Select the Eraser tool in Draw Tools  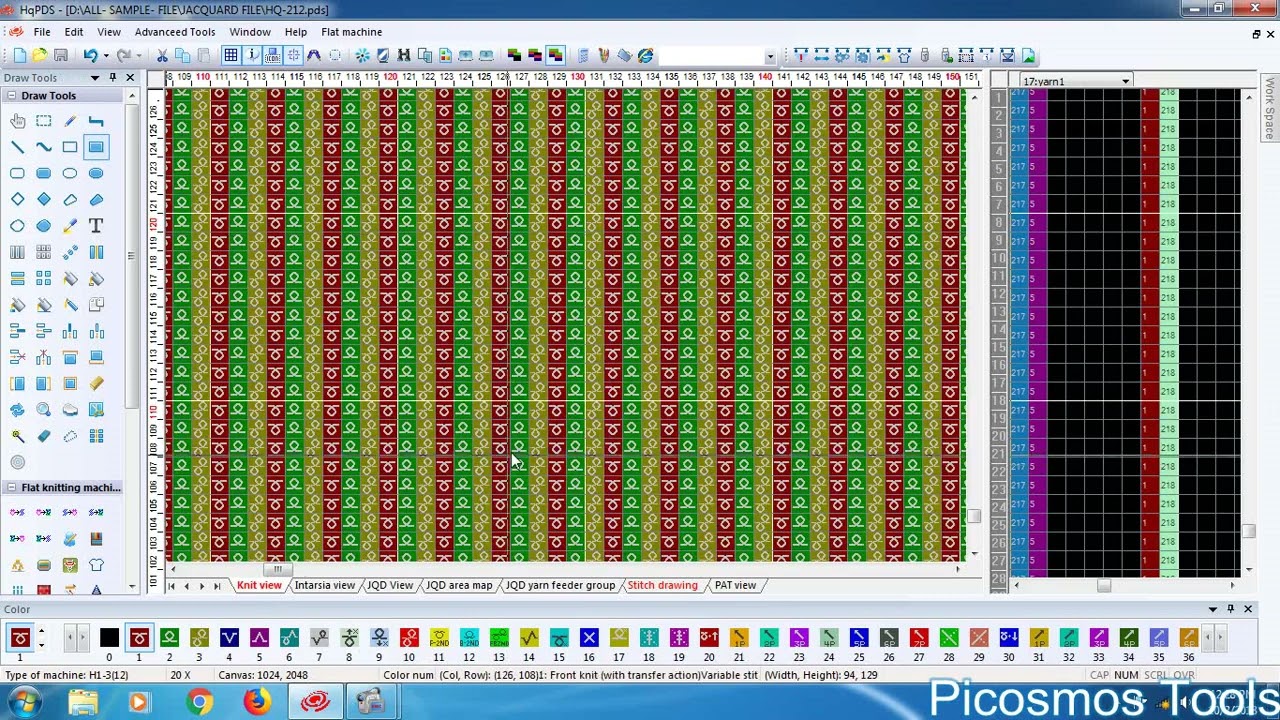tap(44, 436)
